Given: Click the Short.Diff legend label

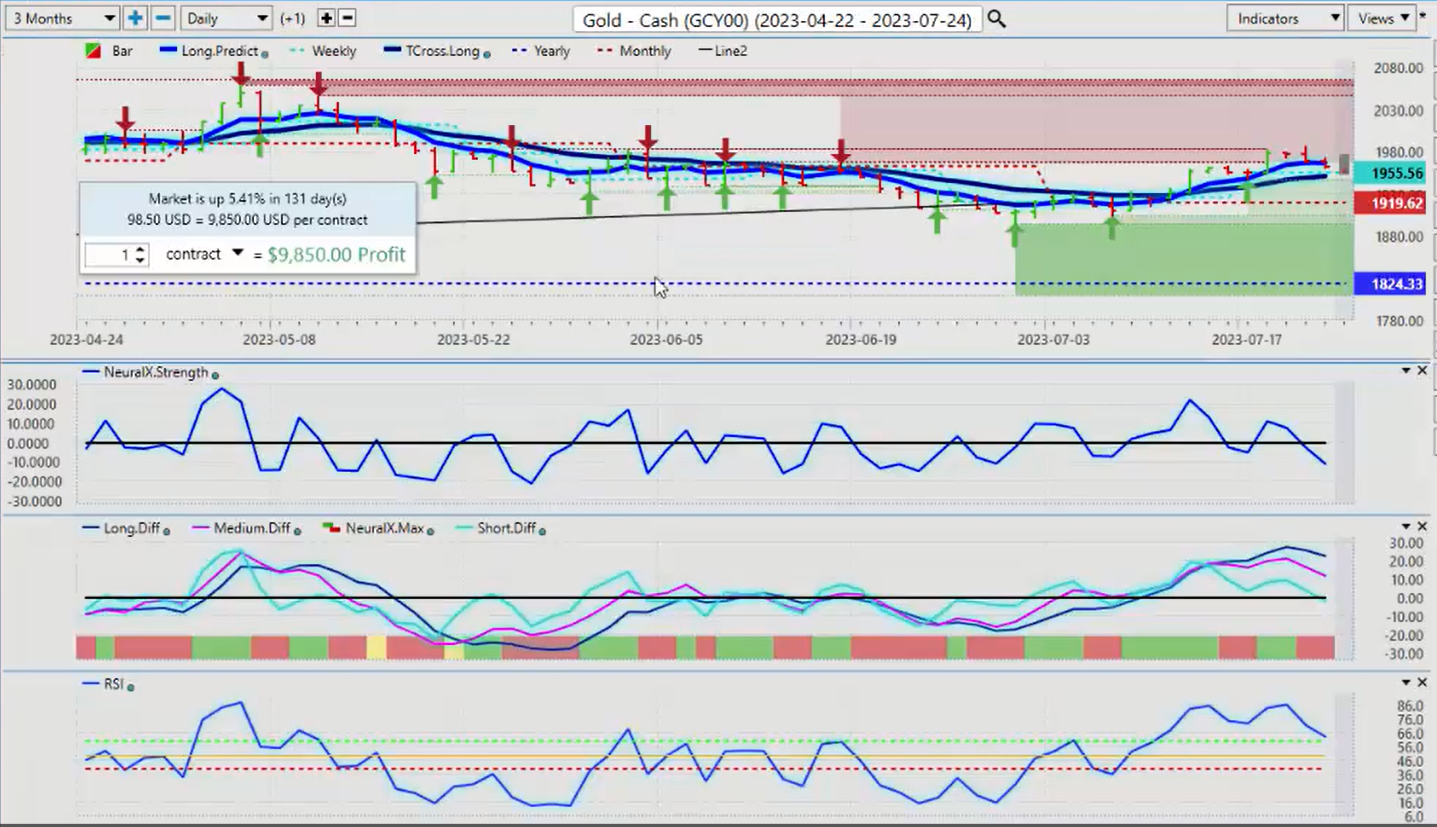Looking at the screenshot, I should coord(507,528).
